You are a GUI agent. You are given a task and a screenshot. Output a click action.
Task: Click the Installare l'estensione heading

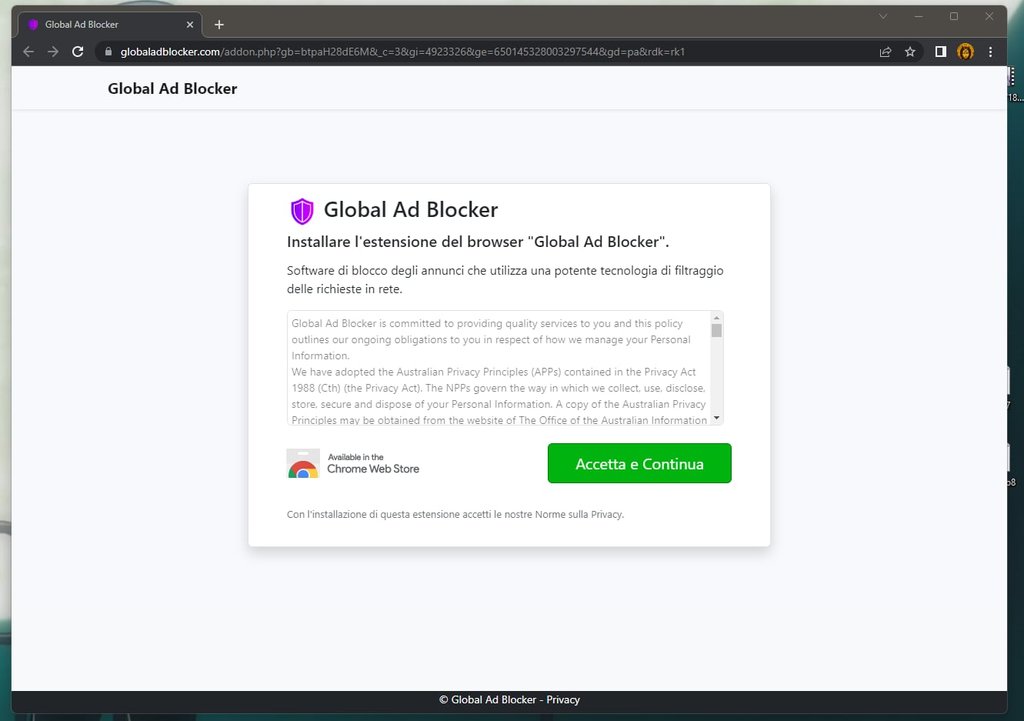pyautogui.click(x=478, y=242)
